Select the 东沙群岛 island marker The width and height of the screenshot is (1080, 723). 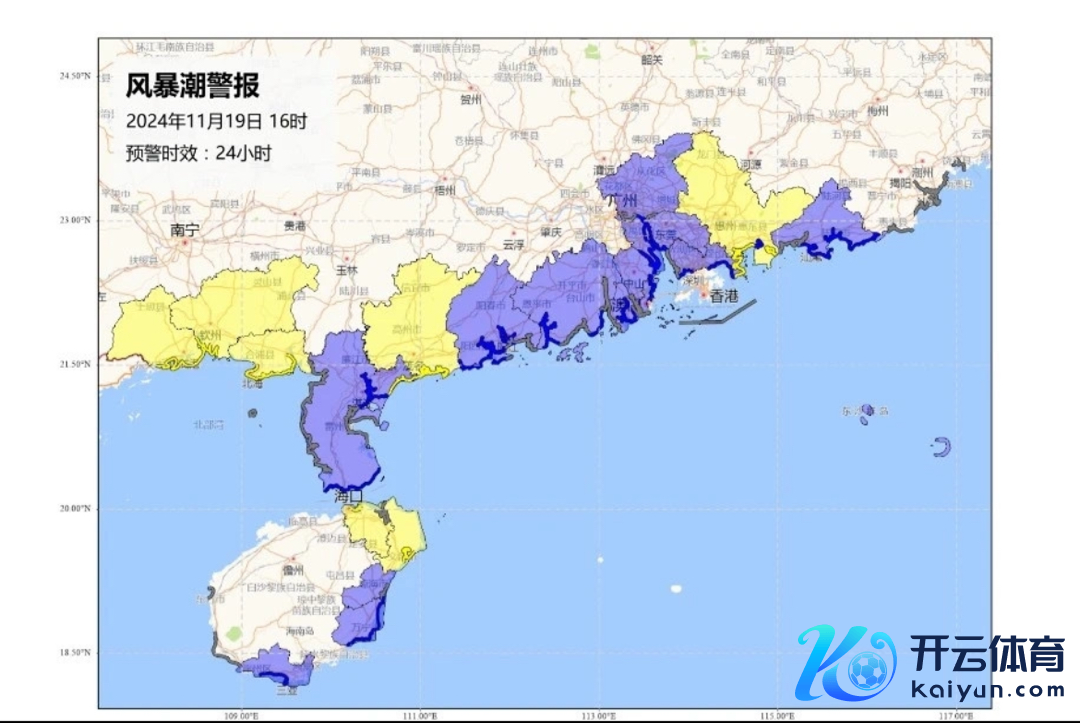pyautogui.click(x=866, y=410)
